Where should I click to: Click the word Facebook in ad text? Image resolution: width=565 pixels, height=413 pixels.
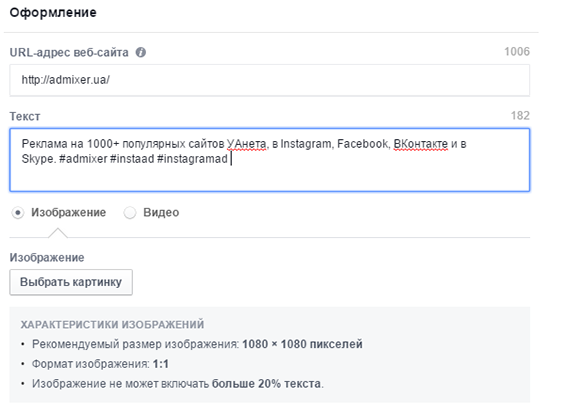click(x=363, y=144)
